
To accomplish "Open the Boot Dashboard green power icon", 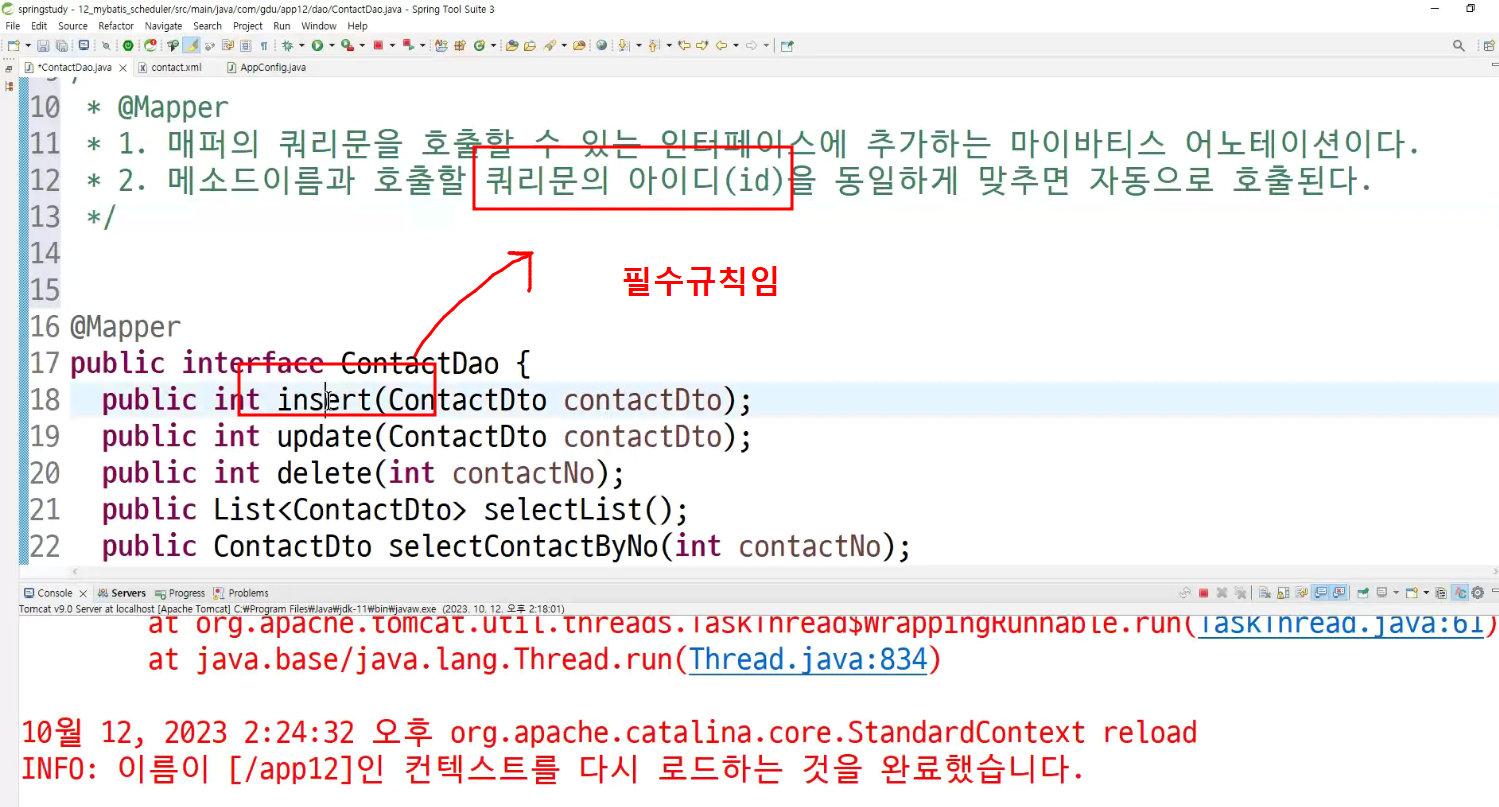I will 128,45.
